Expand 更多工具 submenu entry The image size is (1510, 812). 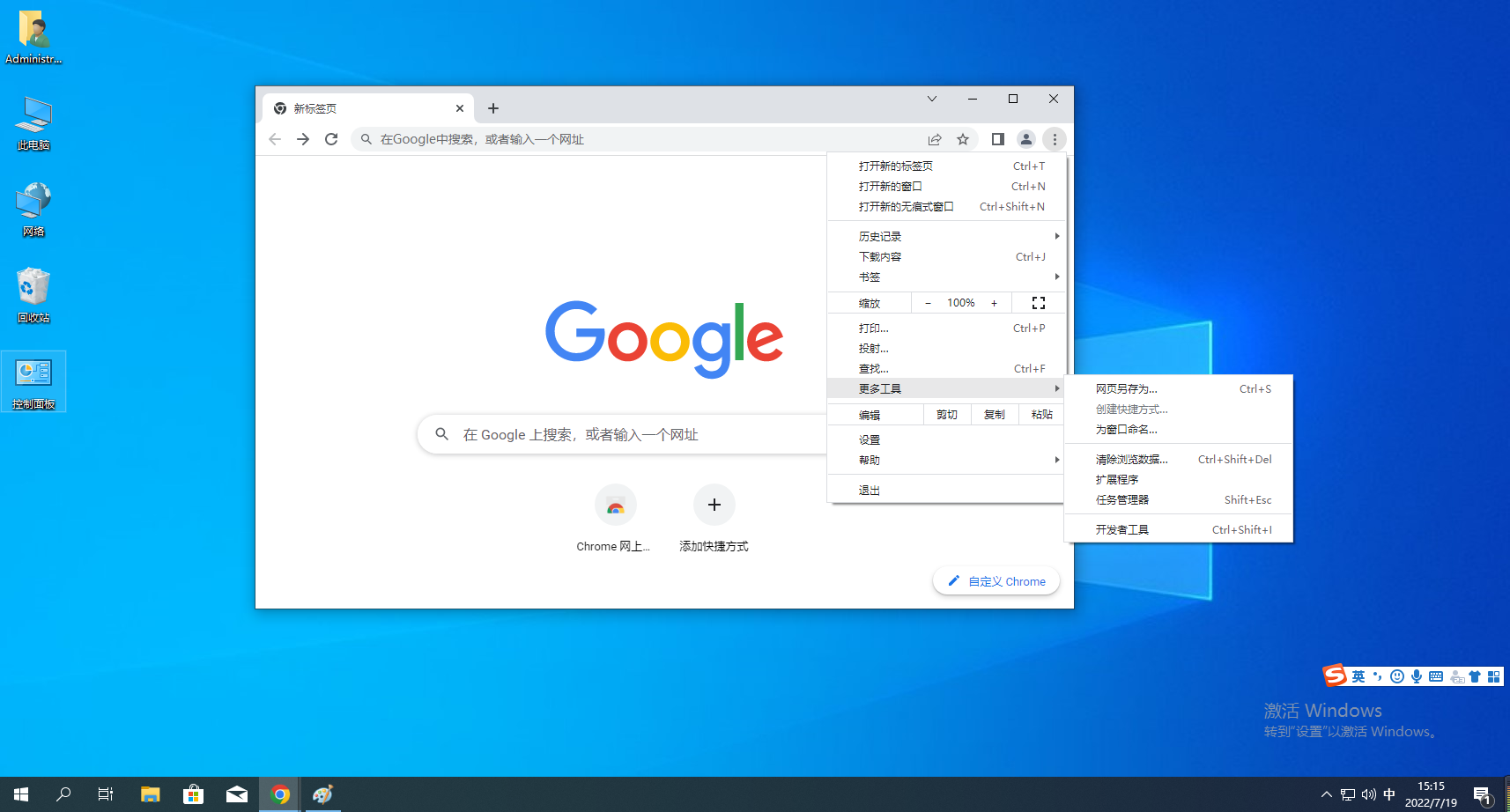click(x=945, y=388)
